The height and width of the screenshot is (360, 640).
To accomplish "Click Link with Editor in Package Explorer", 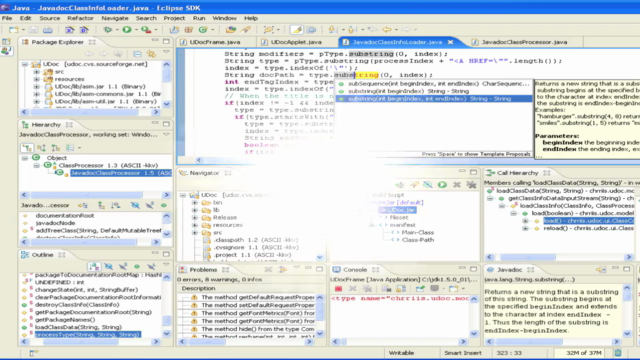I will 151,54.
